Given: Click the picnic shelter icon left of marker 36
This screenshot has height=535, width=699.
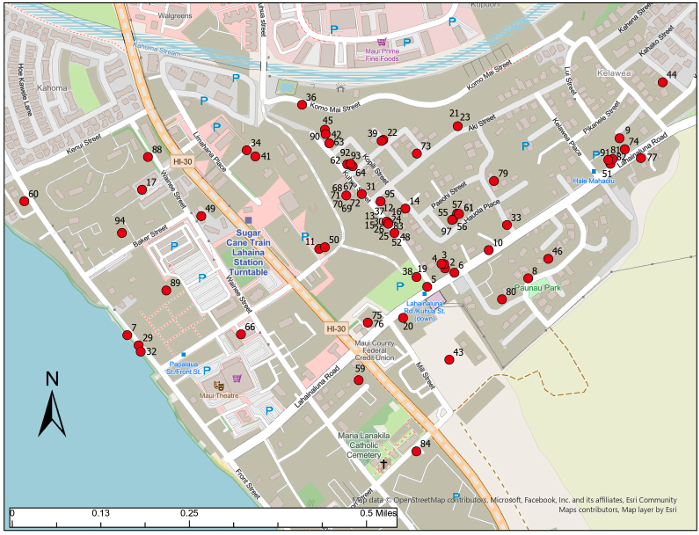Looking at the screenshot, I should click(x=341, y=87).
